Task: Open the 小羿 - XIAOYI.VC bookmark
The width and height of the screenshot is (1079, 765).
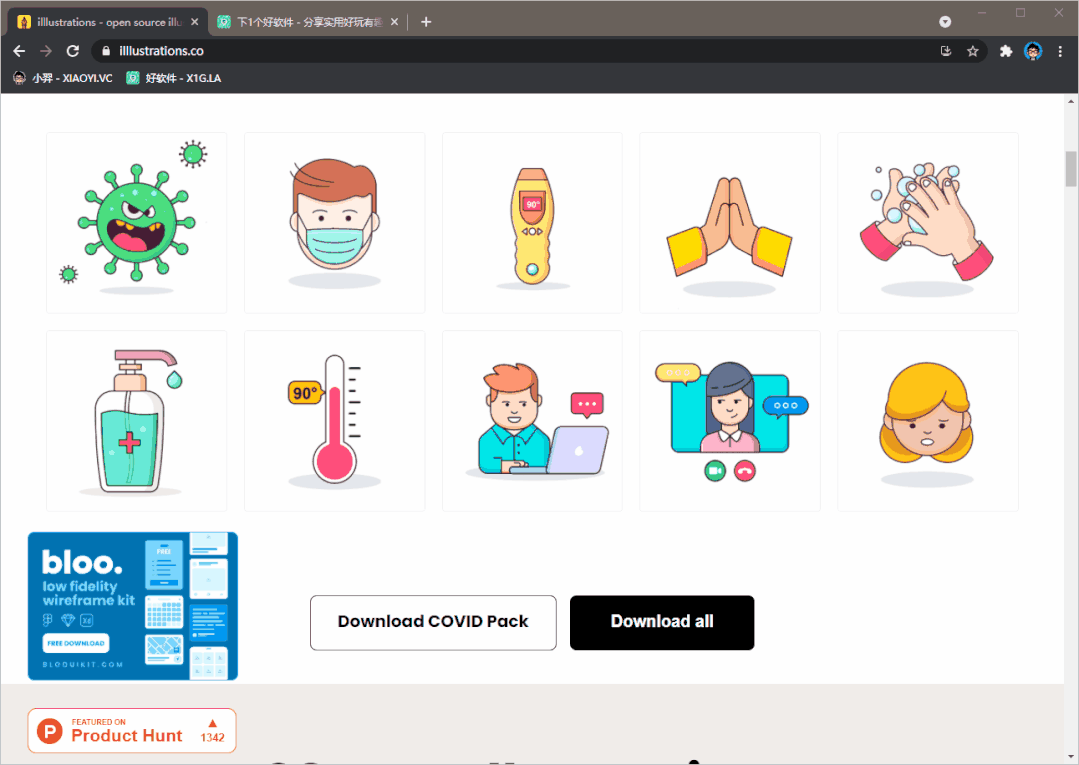Action: click(x=63, y=78)
